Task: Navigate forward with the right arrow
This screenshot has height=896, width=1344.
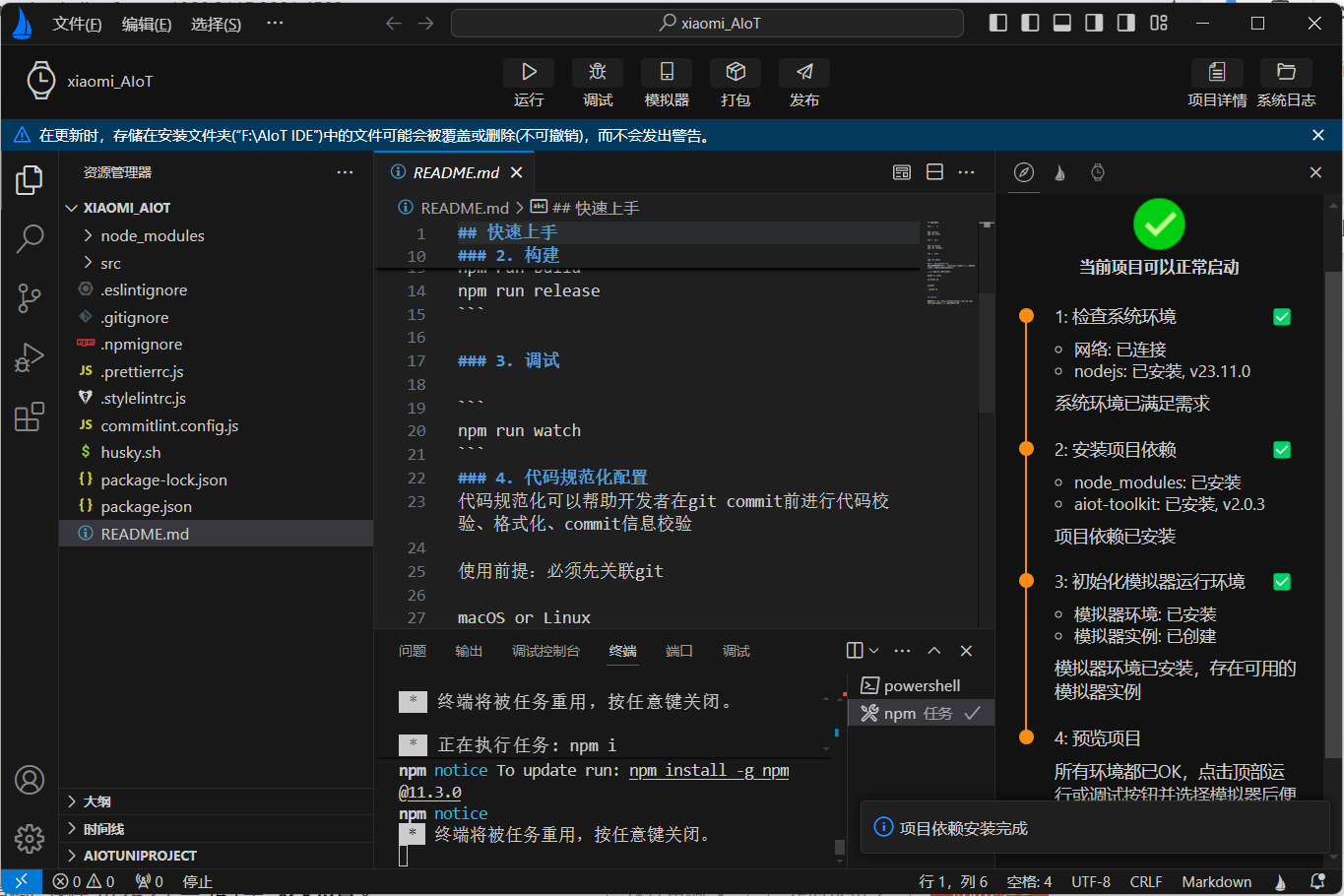Action: (425, 23)
